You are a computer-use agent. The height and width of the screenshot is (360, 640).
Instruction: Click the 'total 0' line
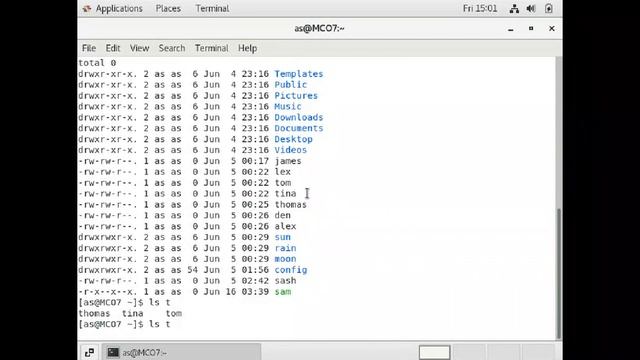coord(97,63)
